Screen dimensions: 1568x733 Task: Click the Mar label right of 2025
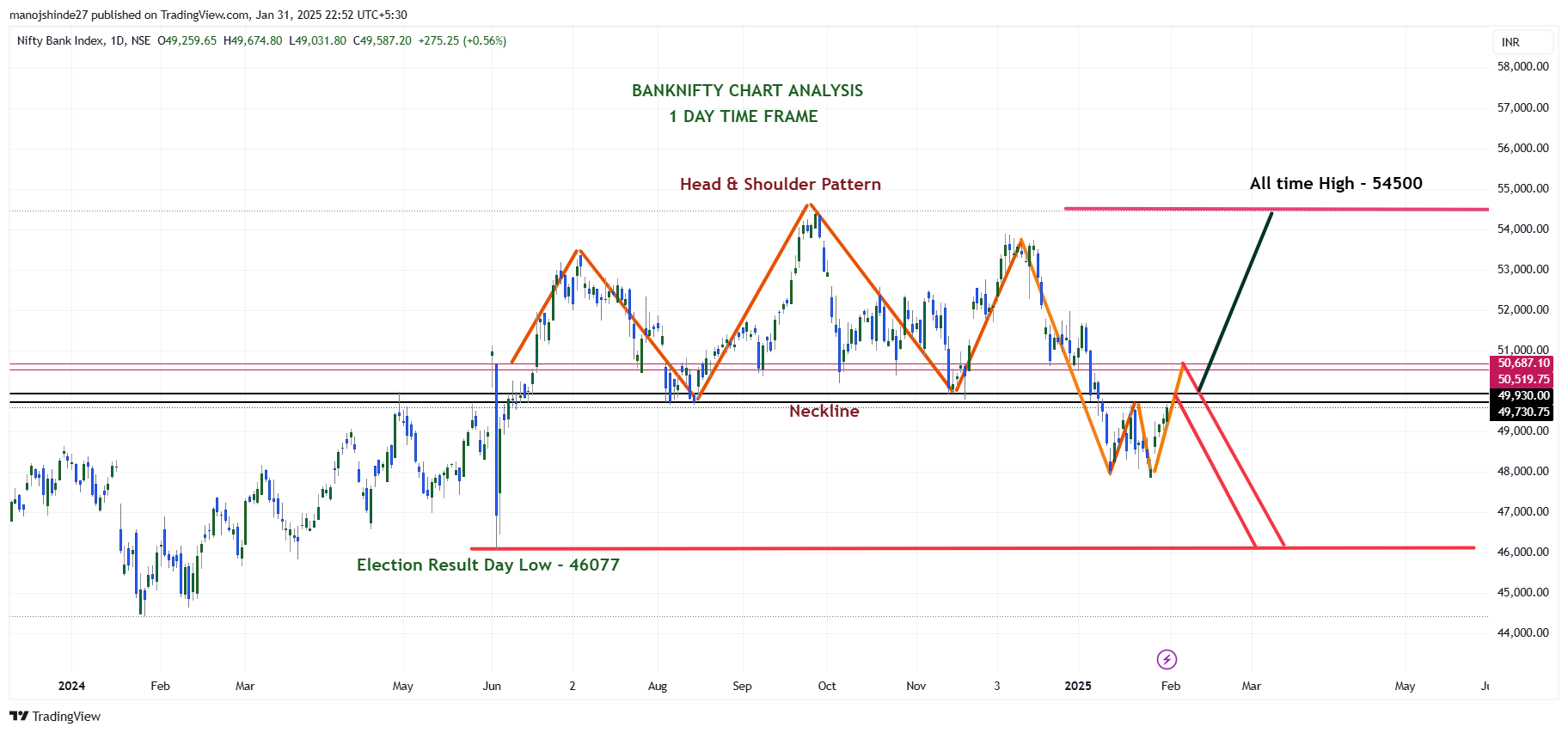point(1252,686)
